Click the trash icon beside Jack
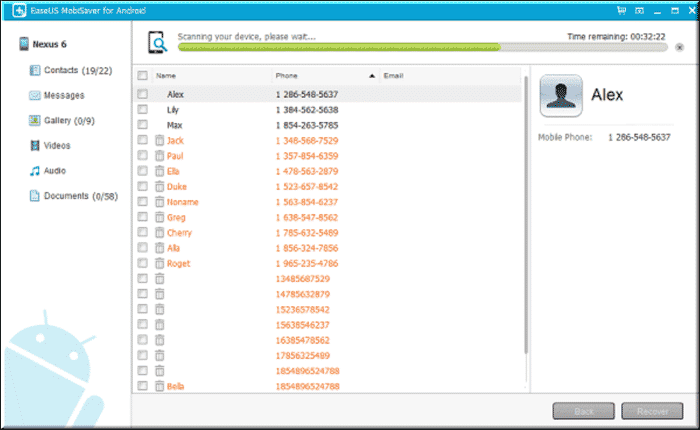 (x=159, y=141)
